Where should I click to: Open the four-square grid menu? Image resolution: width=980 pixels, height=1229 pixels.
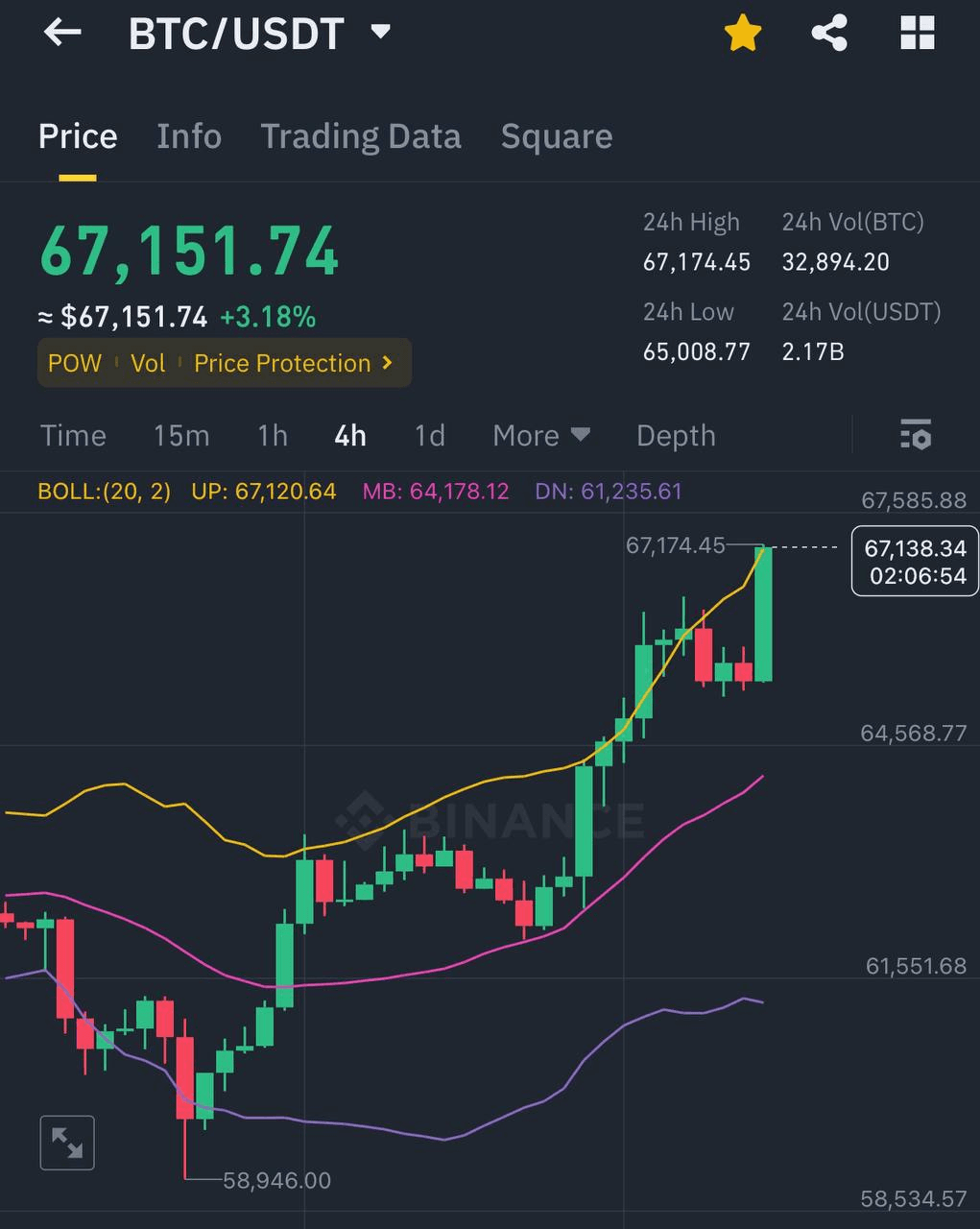tap(918, 33)
